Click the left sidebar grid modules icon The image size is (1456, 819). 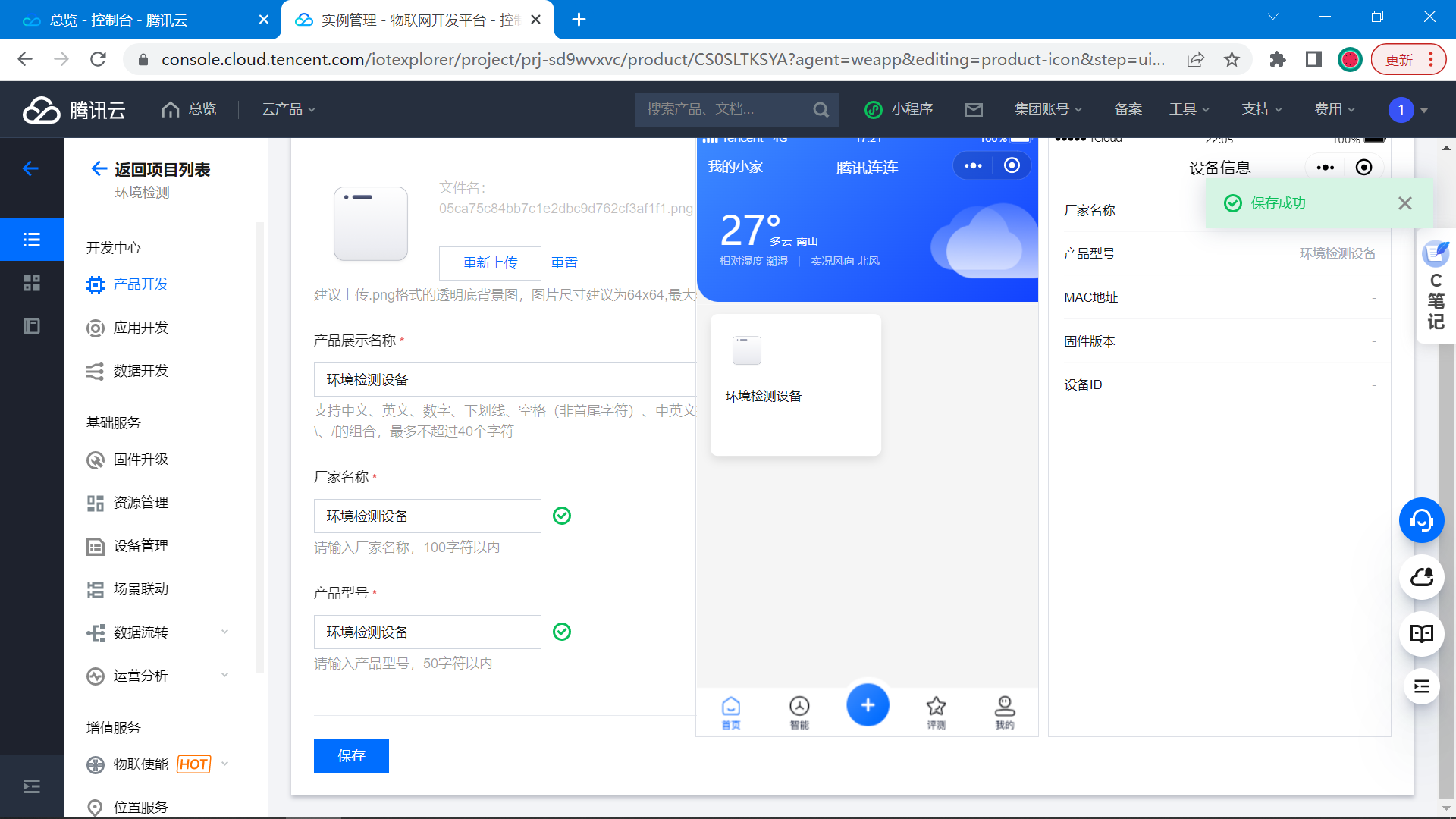coord(32,283)
